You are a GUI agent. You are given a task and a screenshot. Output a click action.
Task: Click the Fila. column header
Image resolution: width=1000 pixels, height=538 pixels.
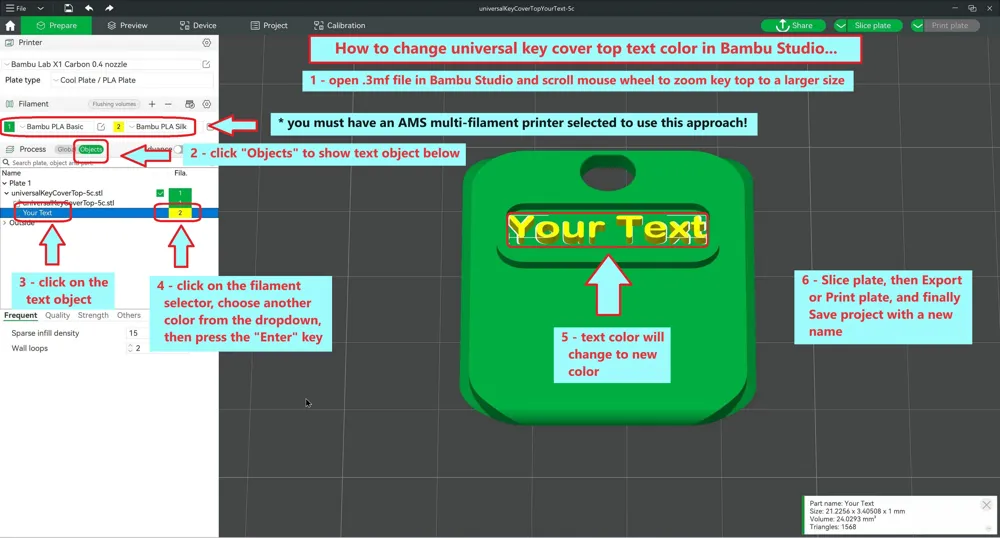tap(180, 173)
